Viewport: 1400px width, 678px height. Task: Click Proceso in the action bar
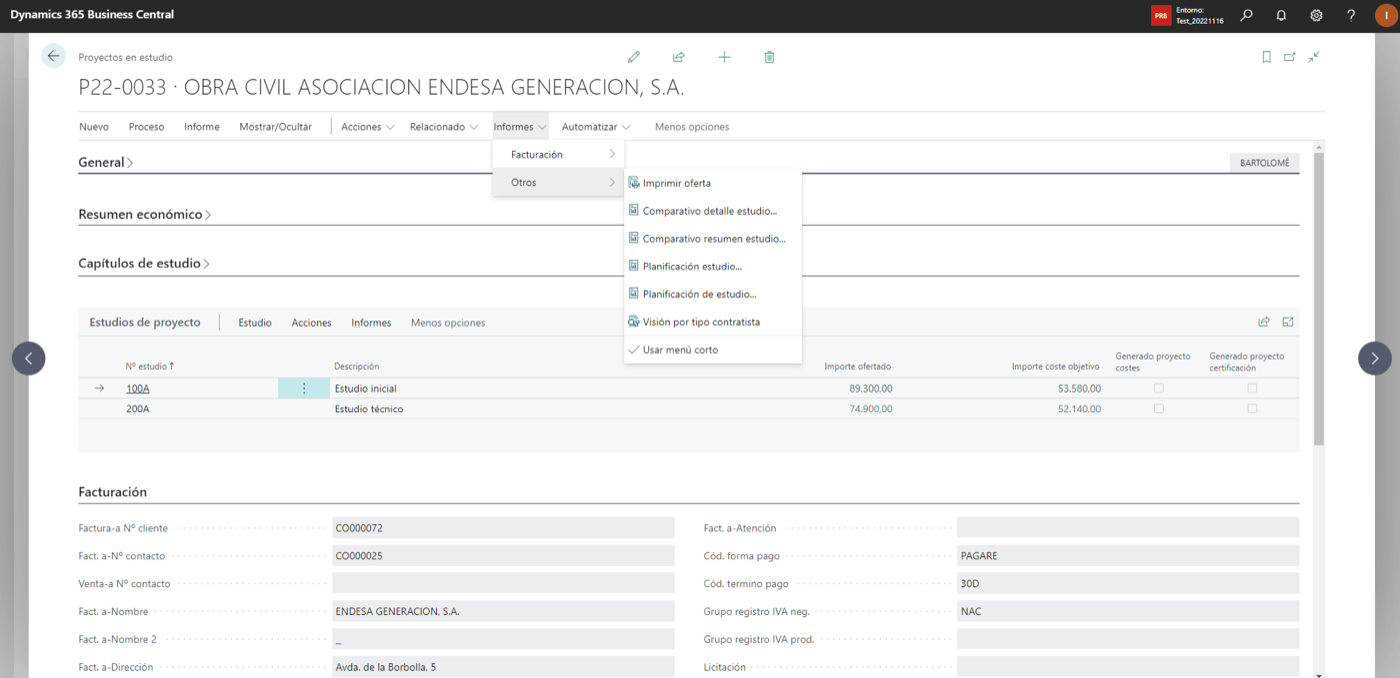coord(146,127)
